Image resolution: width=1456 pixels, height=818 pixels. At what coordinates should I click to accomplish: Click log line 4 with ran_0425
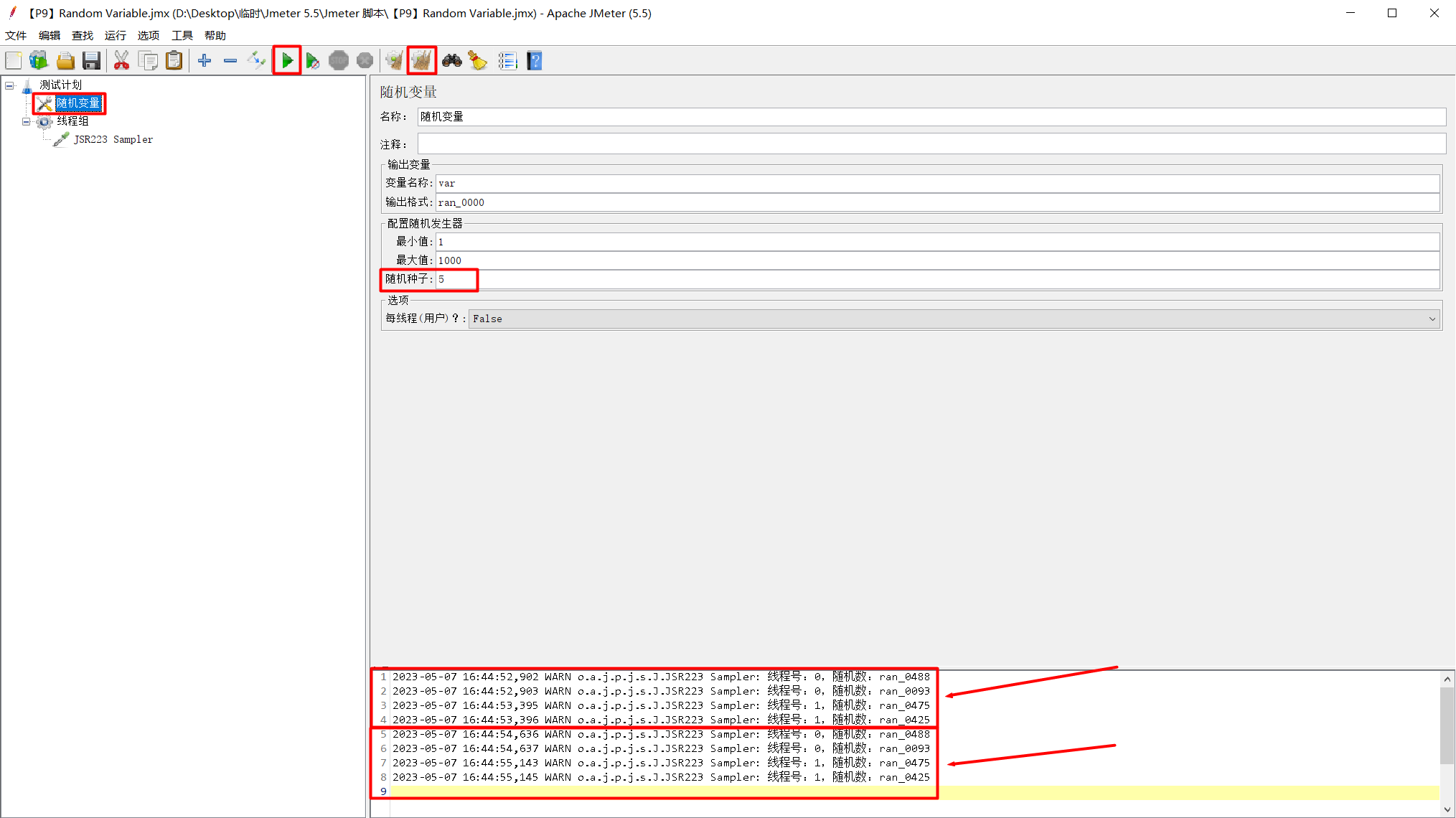point(661,720)
